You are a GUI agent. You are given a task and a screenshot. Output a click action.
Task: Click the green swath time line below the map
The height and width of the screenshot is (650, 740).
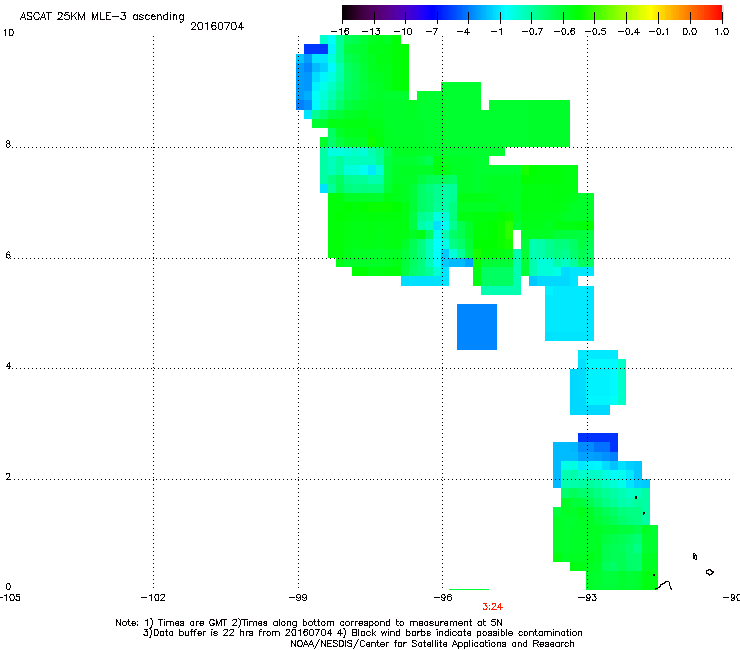point(469,589)
